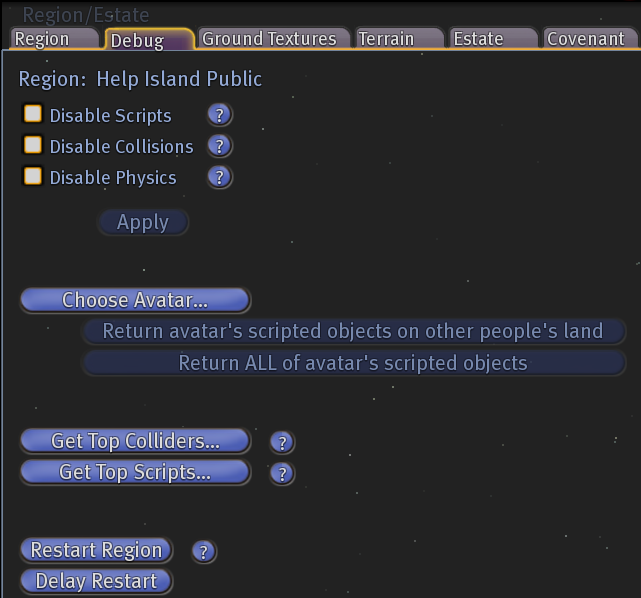Open help for Disable Physics
641x598 pixels.
pyautogui.click(x=220, y=177)
